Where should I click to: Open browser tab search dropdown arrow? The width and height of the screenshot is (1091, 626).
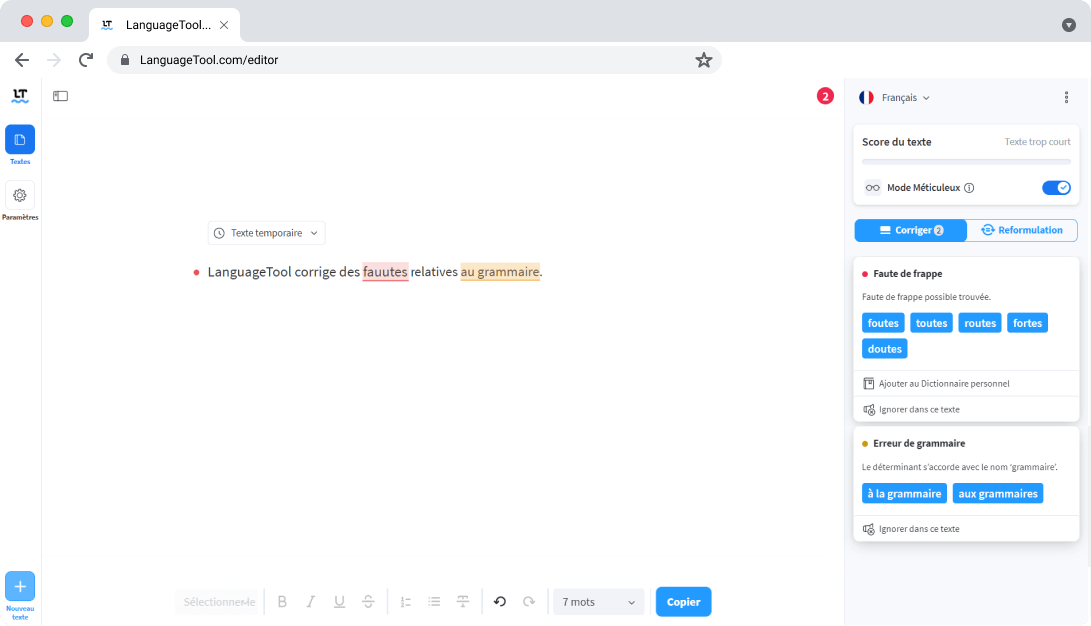[x=1069, y=25]
